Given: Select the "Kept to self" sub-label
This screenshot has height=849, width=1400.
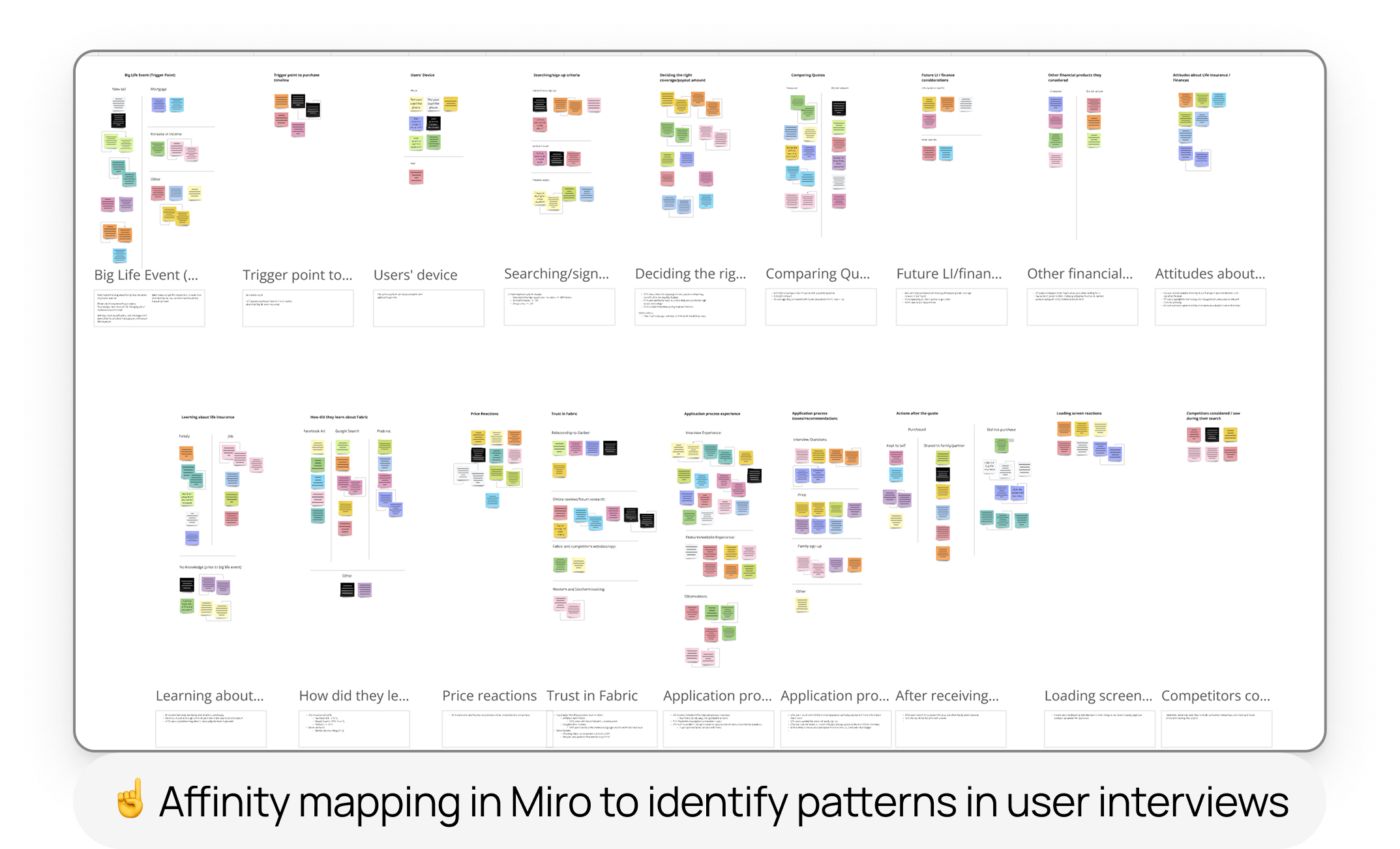Looking at the screenshot, I should coord(897,445).
